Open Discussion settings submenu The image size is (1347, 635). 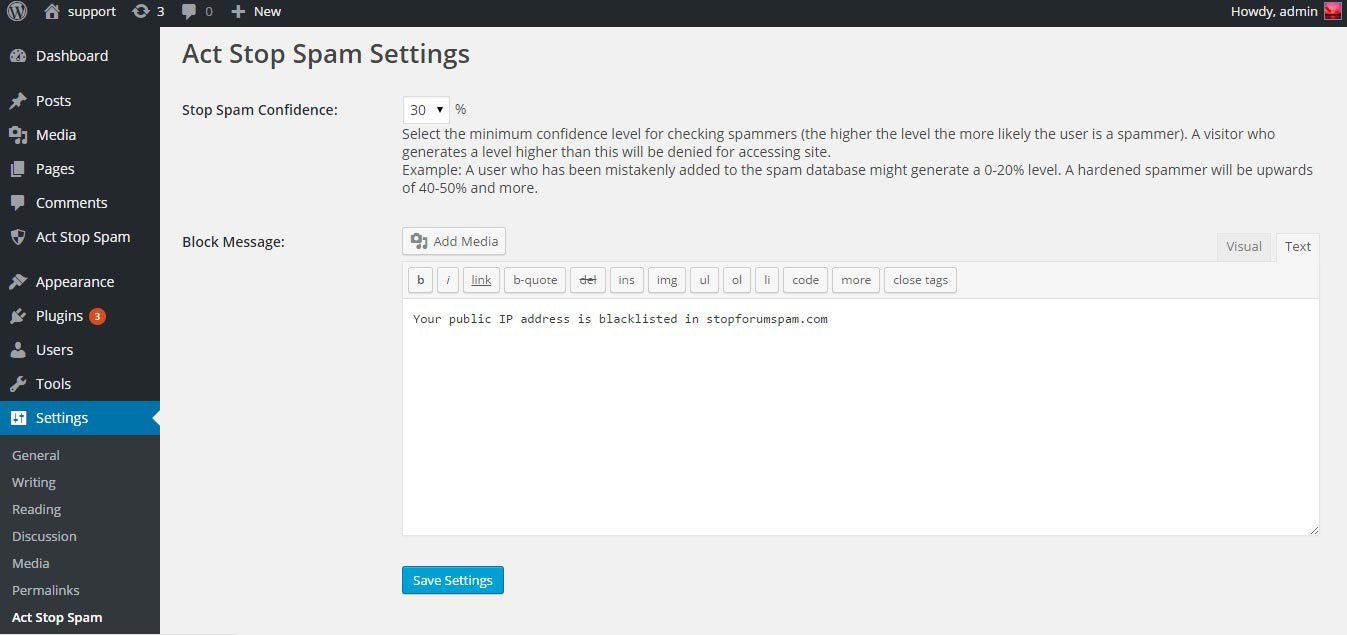(44, 536)
